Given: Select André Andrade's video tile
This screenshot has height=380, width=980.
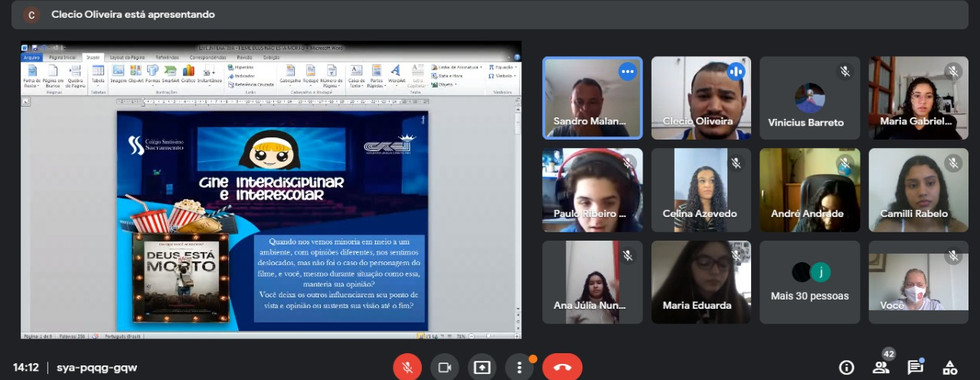Looking at the screenshot, I should coord(809,190).
